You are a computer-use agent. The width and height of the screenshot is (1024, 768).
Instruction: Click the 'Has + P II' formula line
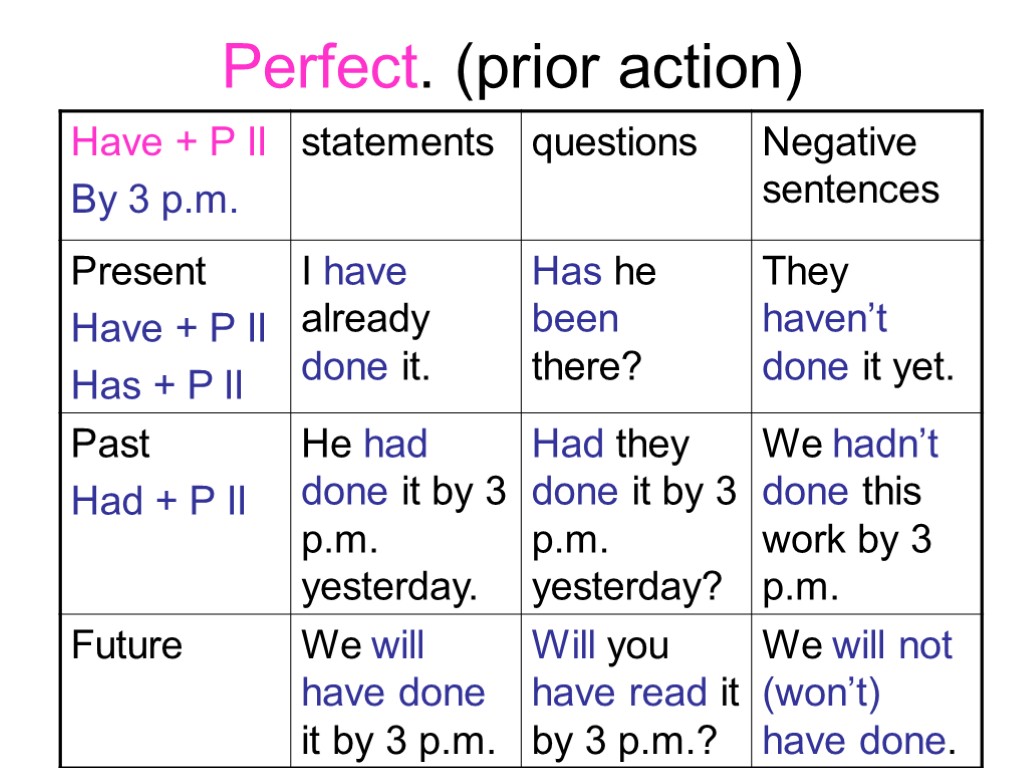point(157,386)
